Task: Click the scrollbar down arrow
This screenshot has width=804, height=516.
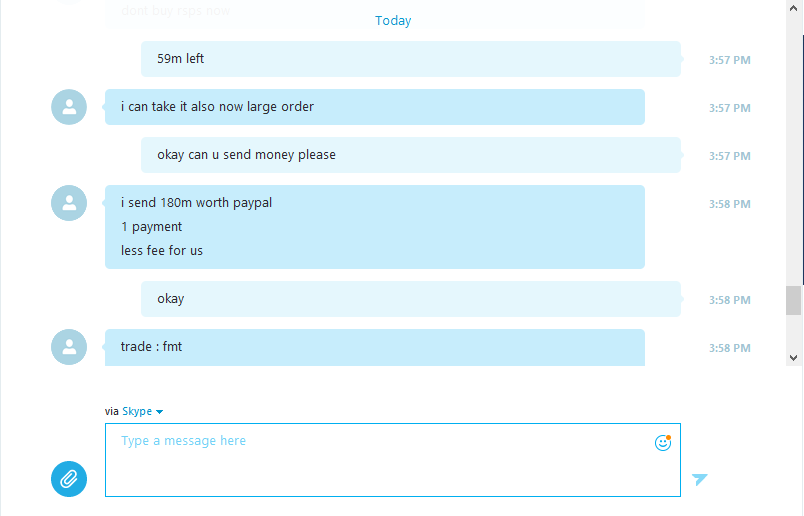Action: [793, 358]
